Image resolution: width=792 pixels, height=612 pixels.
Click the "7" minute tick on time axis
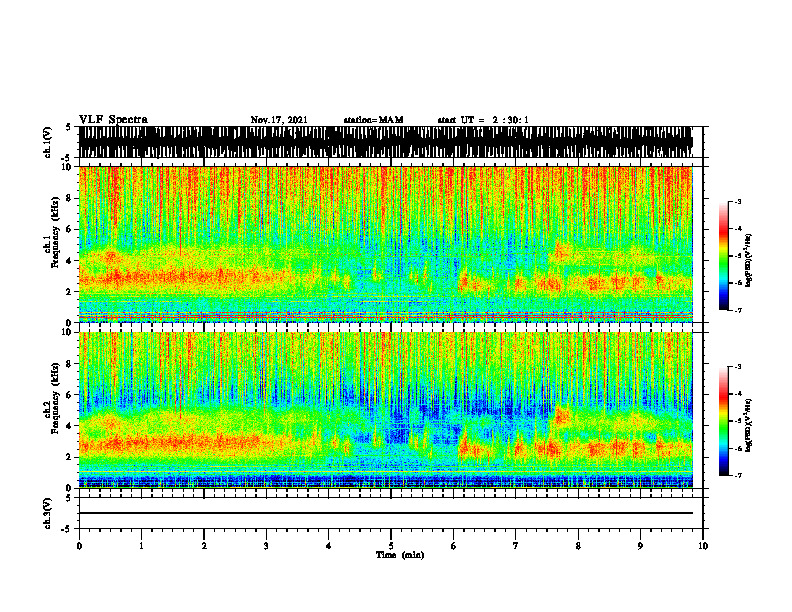(516, 546)
